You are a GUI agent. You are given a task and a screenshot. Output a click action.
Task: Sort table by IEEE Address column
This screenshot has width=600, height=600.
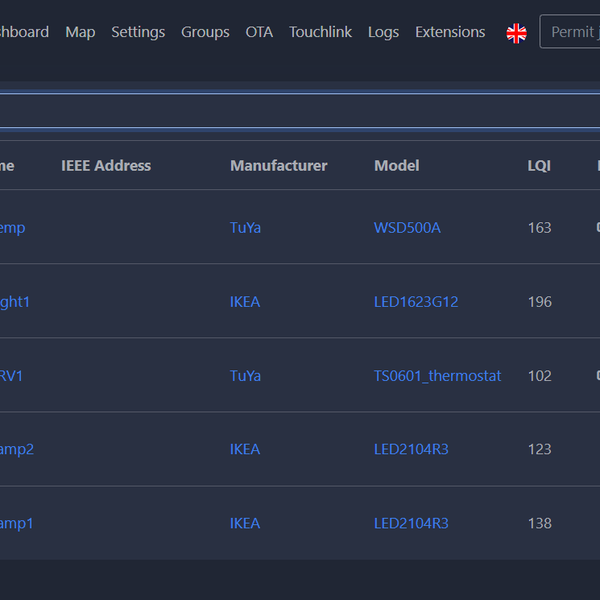[106, 166]
